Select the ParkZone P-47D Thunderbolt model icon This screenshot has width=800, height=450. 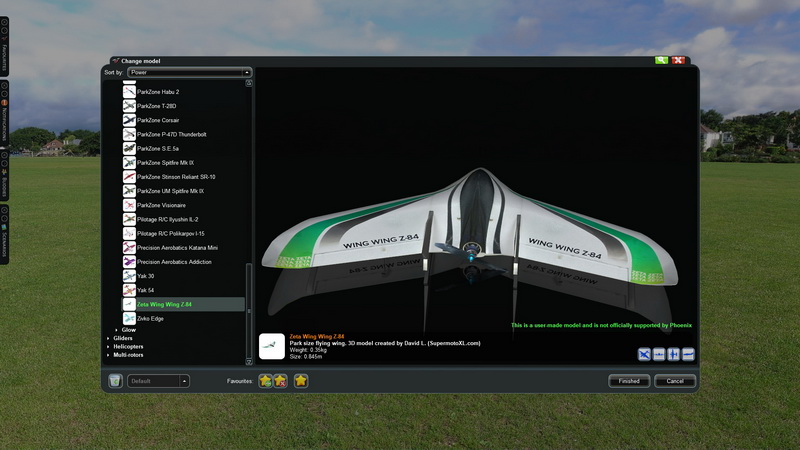pyautogui.click(x=129, y=134)
